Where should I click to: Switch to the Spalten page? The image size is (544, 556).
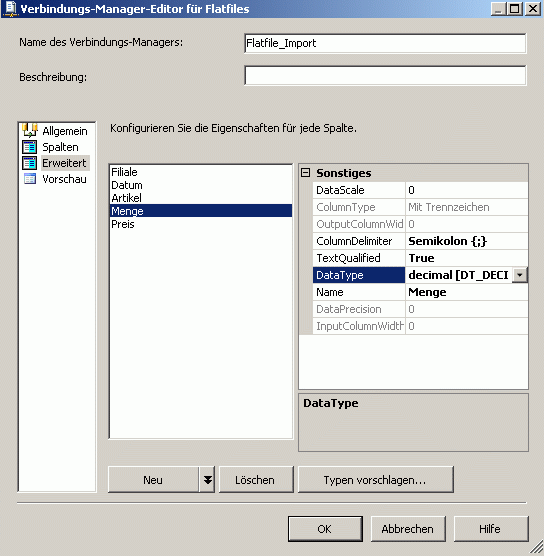click(x=60, y=147)
